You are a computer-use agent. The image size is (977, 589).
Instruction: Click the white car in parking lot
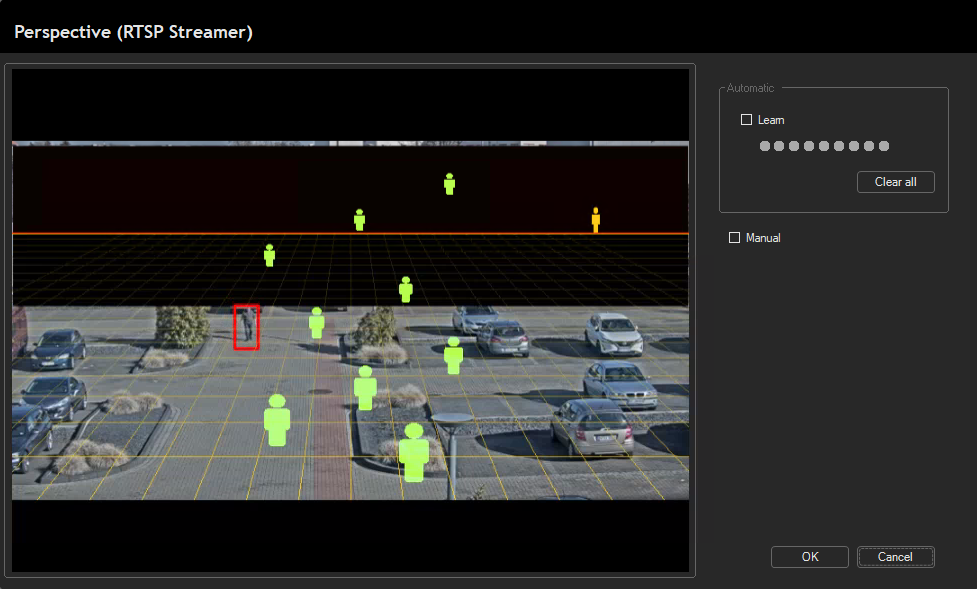(614, 333)
